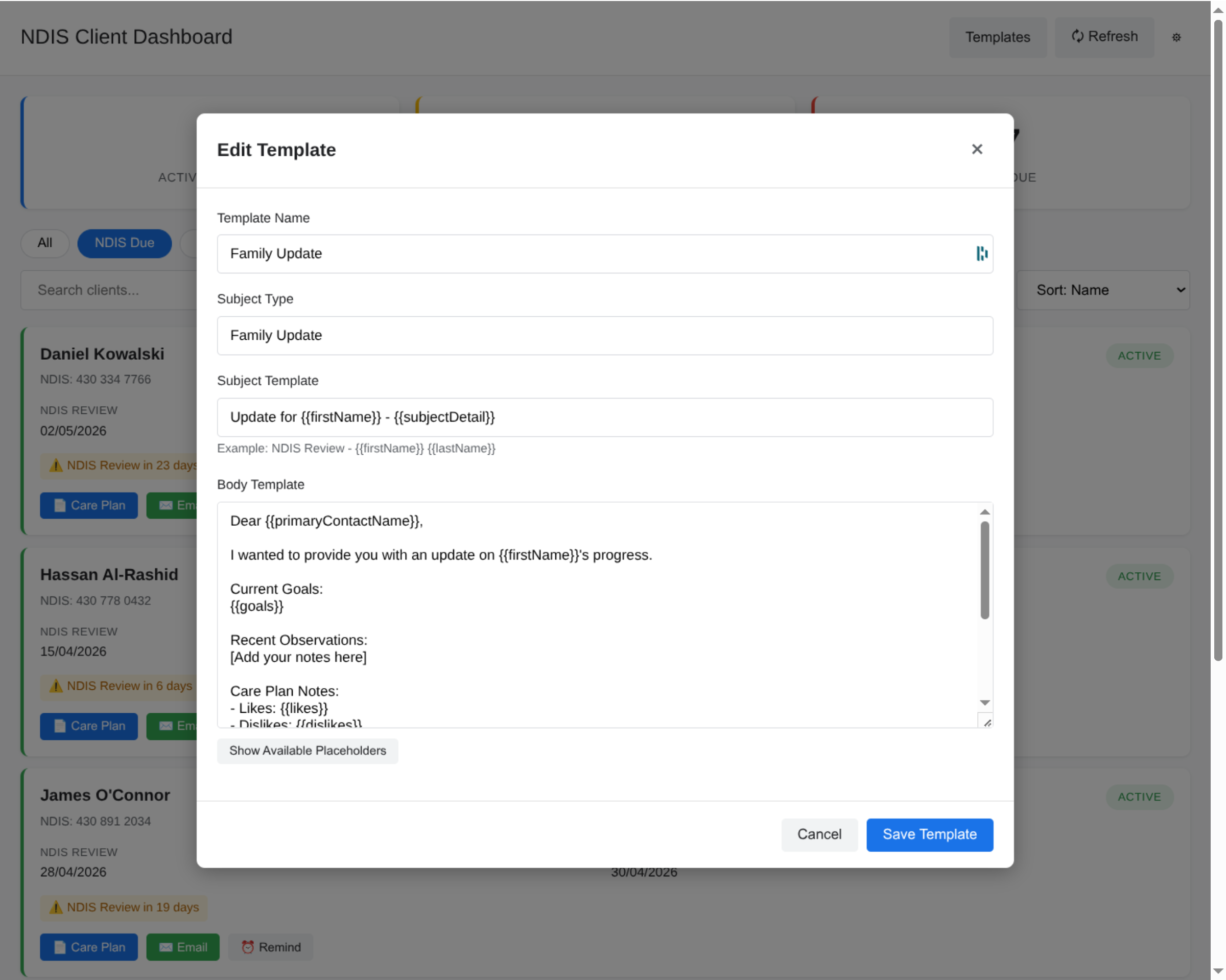
Task: Expand Show Available Placeholders
Action: pyautogui.click(x=307, y=750)
